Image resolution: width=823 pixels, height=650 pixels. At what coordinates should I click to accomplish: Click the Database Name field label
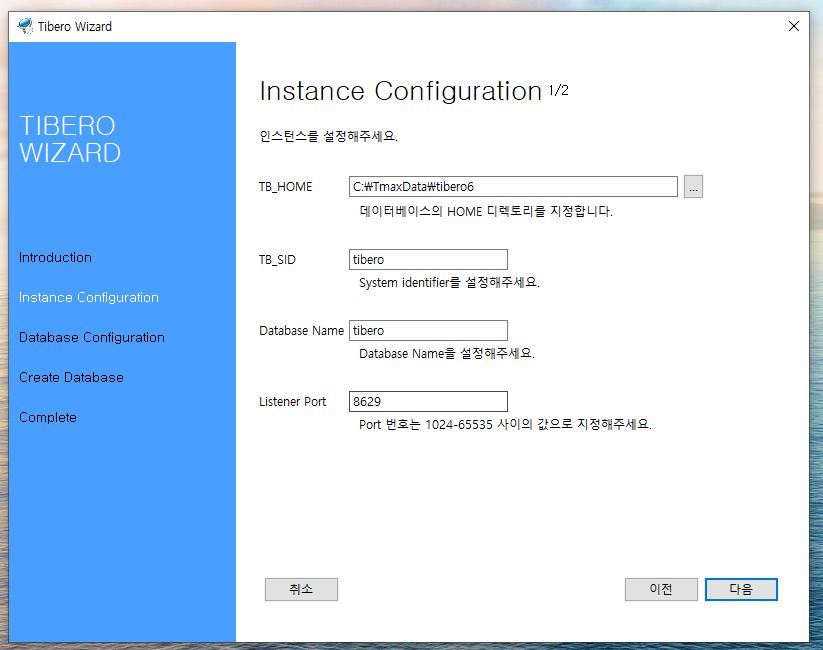click(x=301, y=331)
